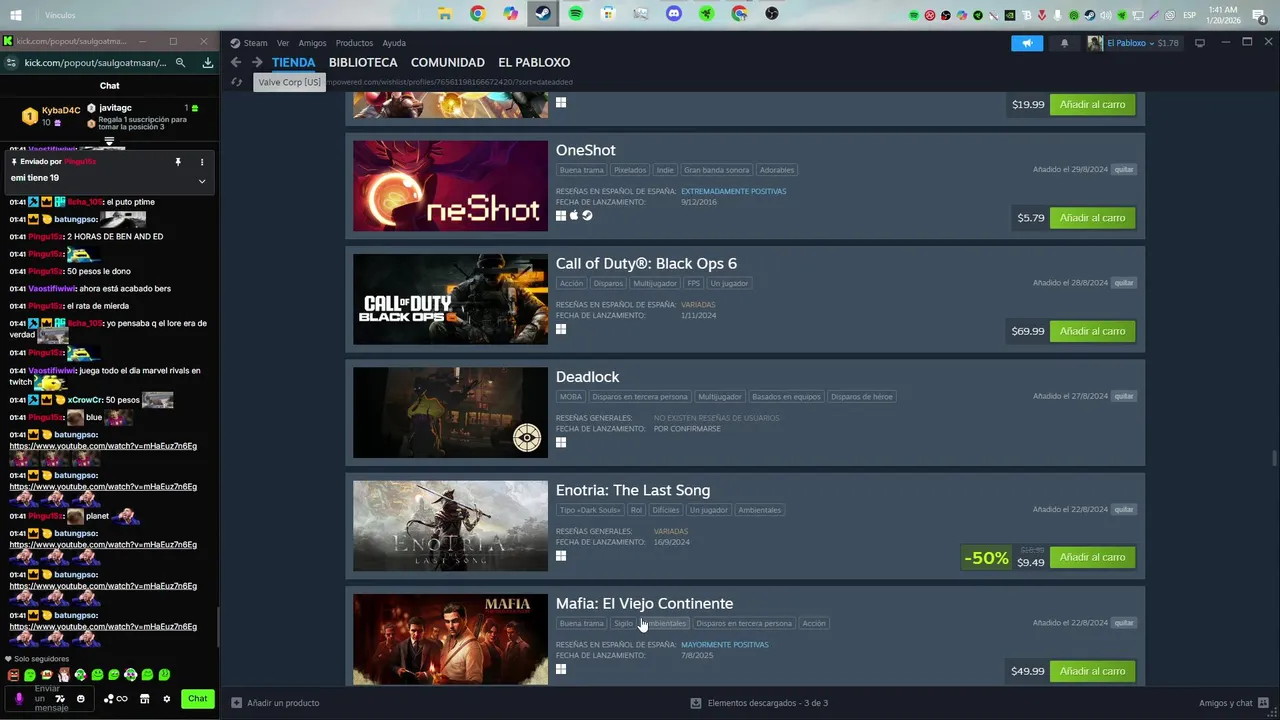
Task: Open the Enotria cover thumbnail
Action: [x=450, y=525]
